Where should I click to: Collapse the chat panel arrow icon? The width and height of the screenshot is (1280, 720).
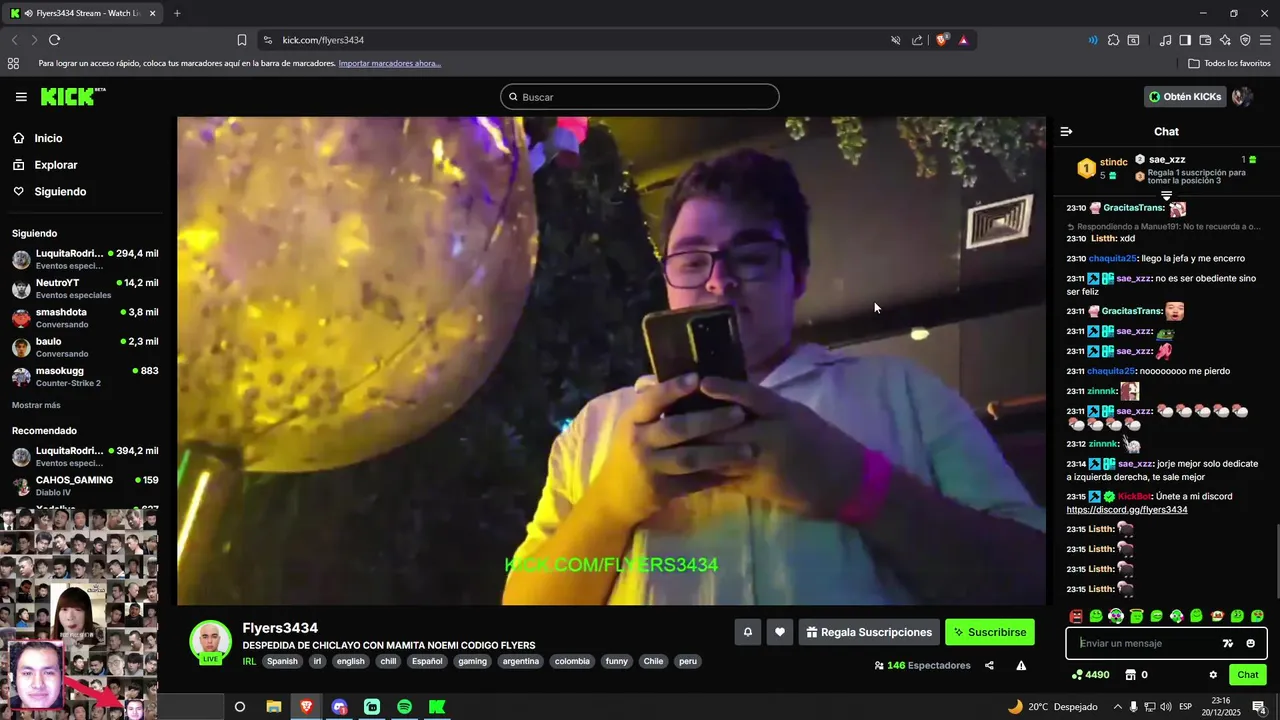(x=1066, y=131)
